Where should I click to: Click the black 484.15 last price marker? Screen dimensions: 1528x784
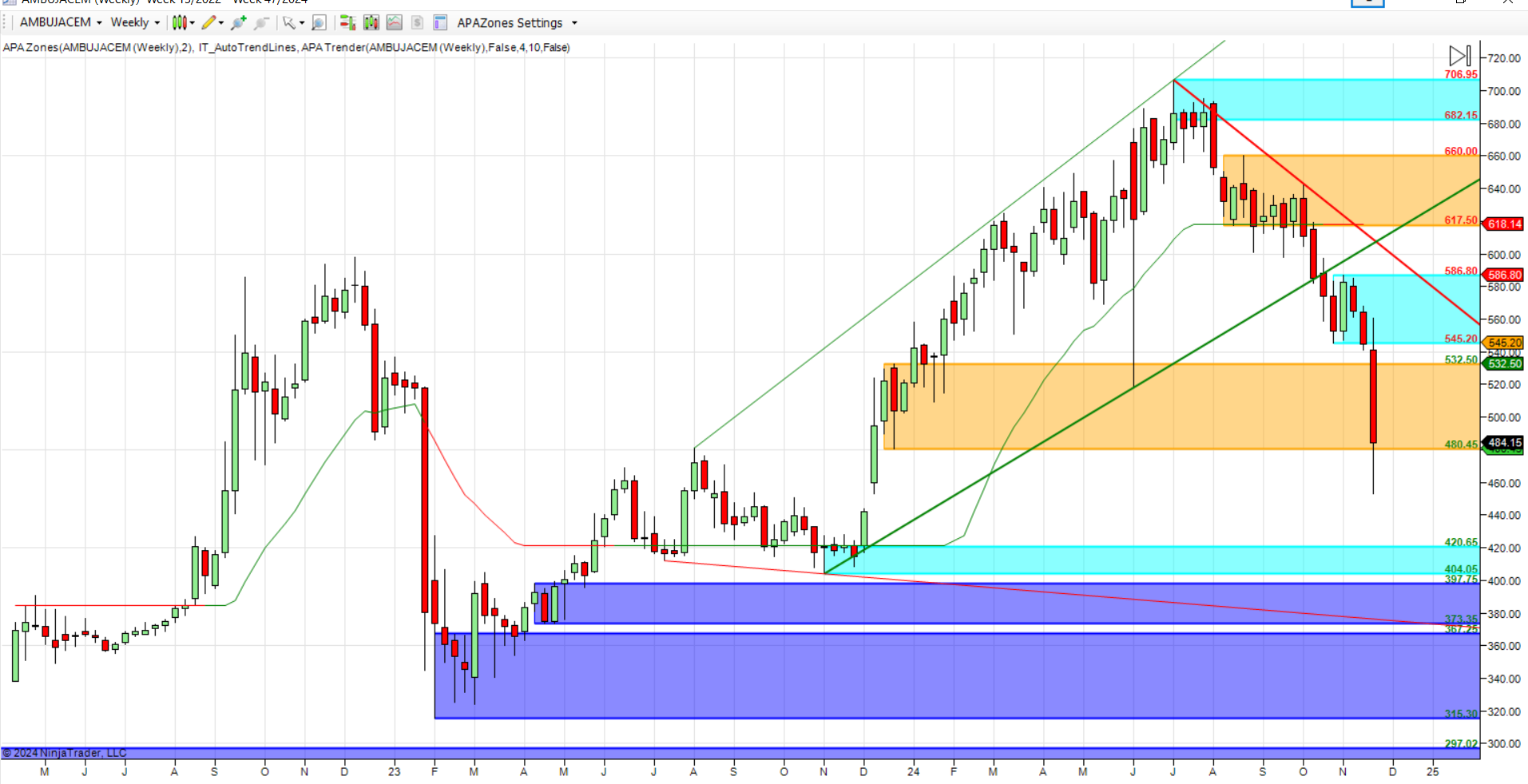(1504, 442)
